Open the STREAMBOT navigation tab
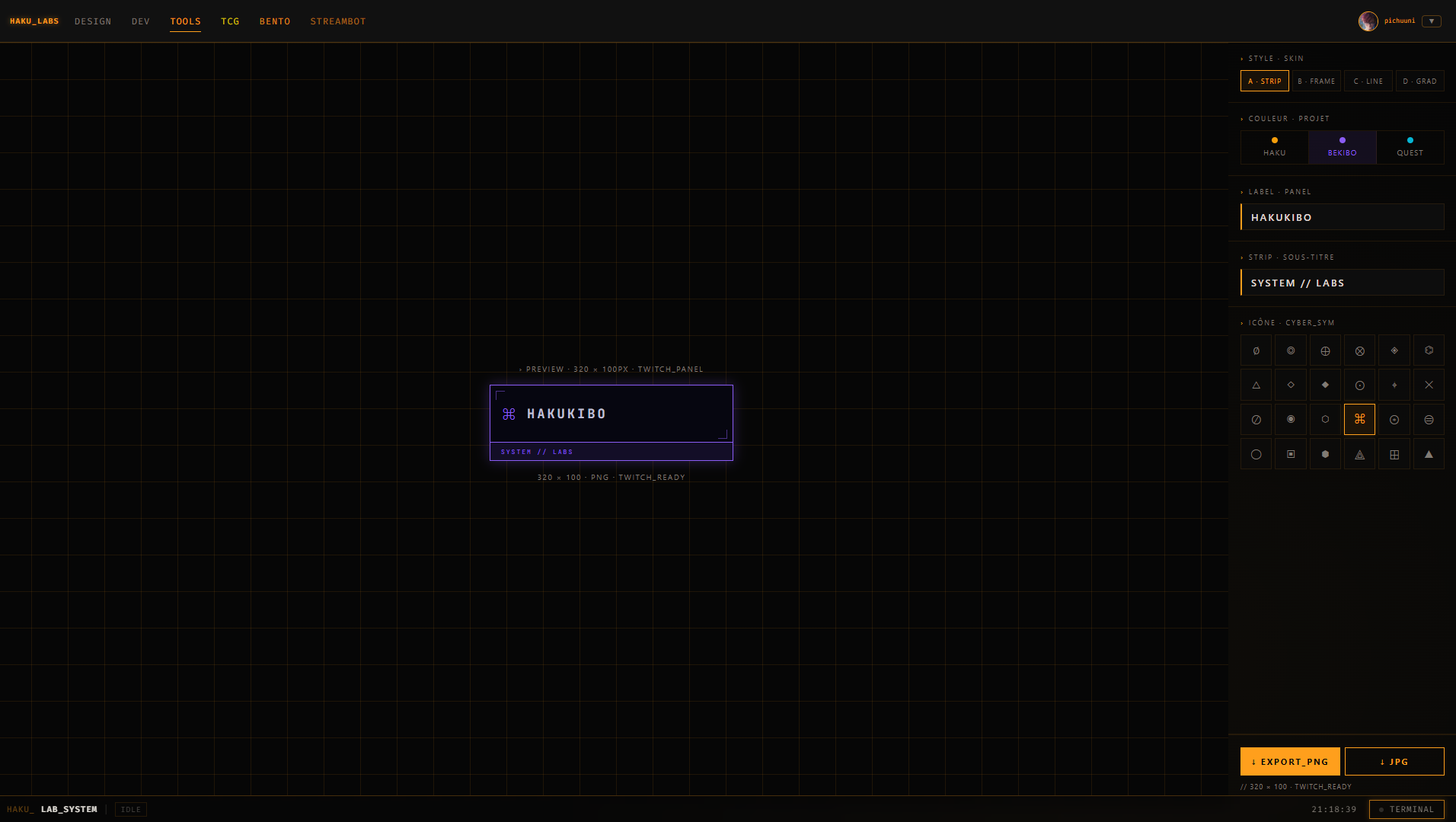This screenshot has width=1456, height=822. [x=338, y=21]
